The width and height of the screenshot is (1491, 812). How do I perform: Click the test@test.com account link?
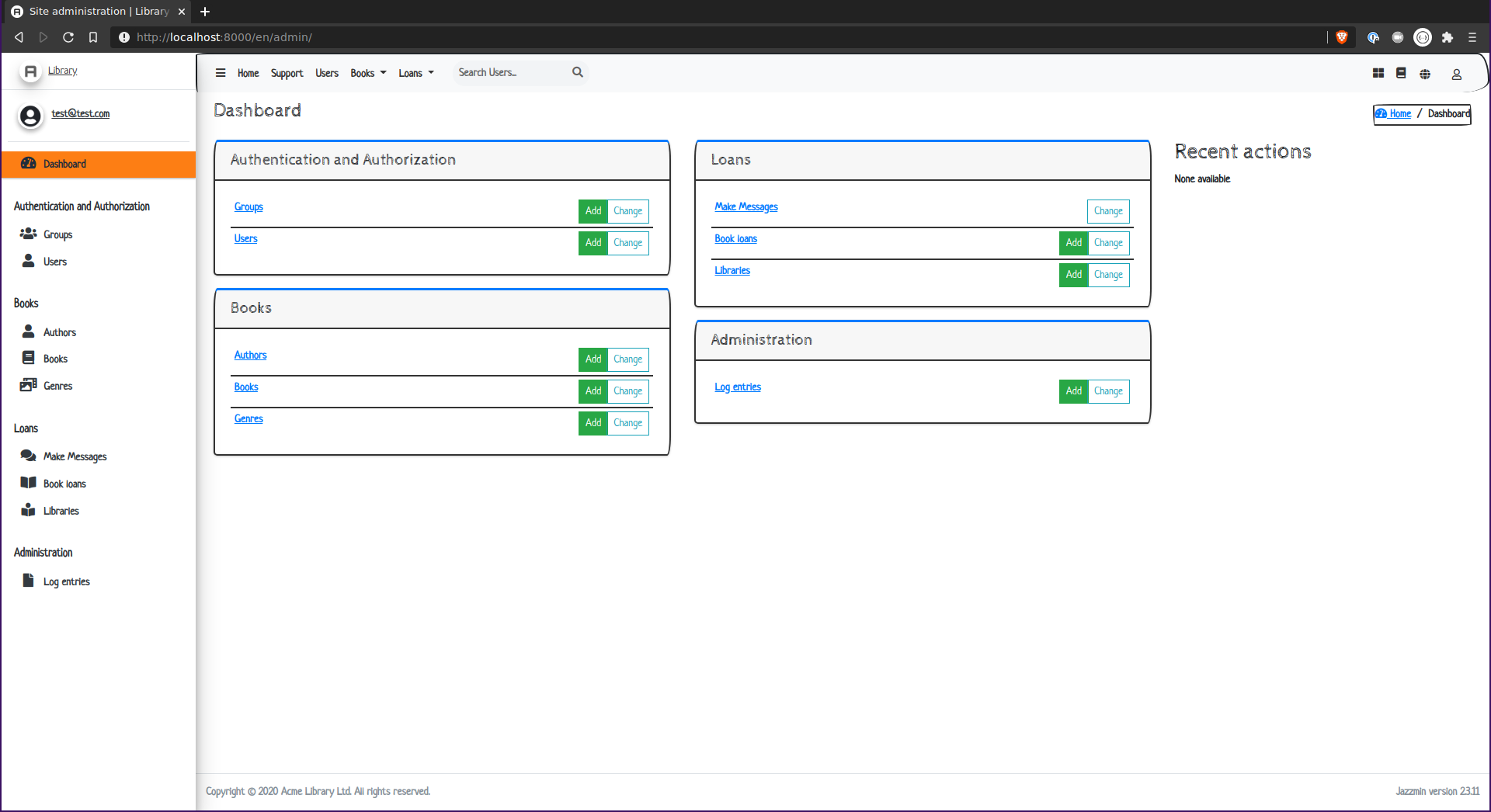81,113
